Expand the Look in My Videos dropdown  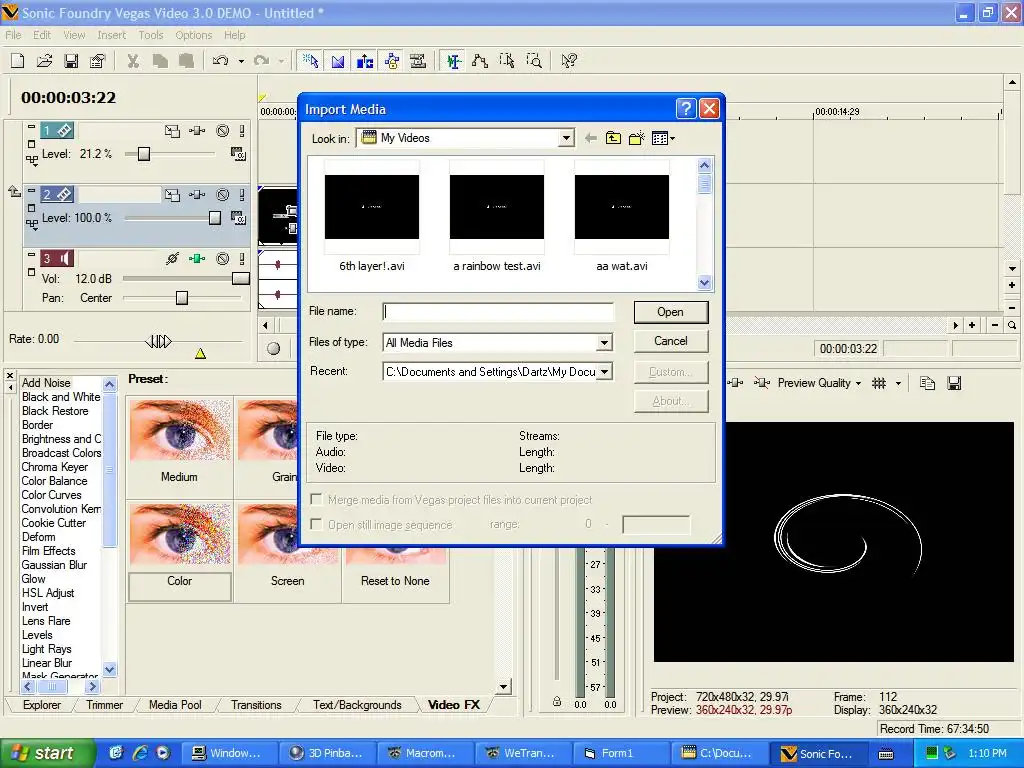coord(566,138)
